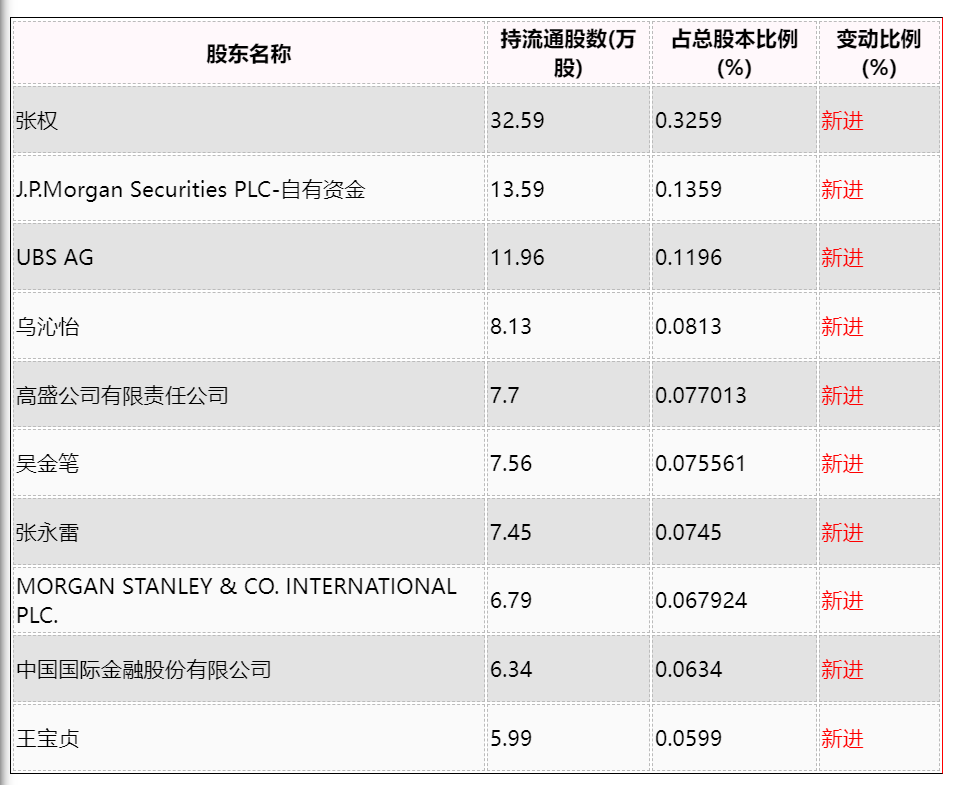Click the 持流通股数(万股) column header

(x=568, y=54)
